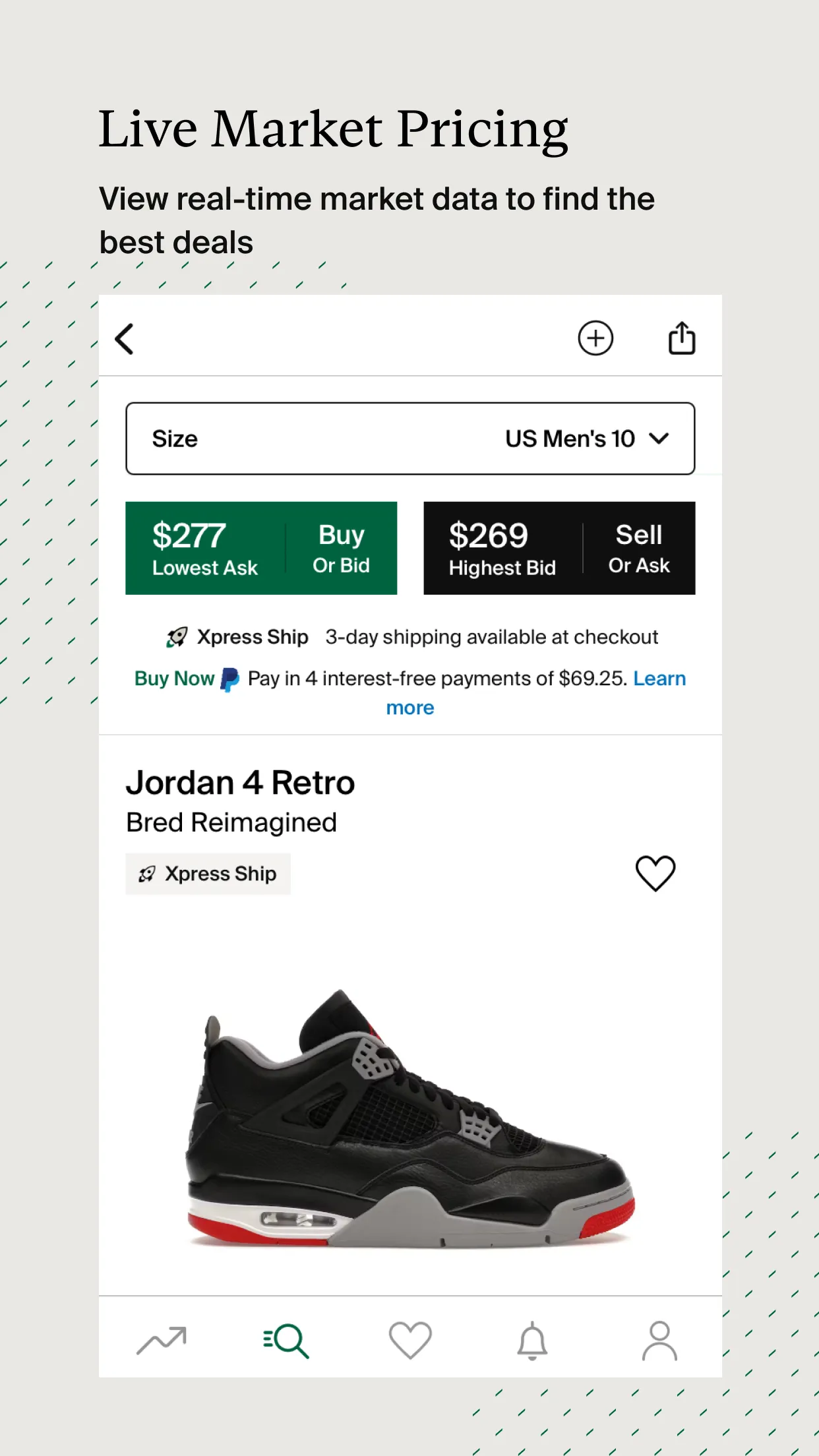Tap the Learn more PayPal link
Screen dimensions: 819x1456
click(659, 679)
